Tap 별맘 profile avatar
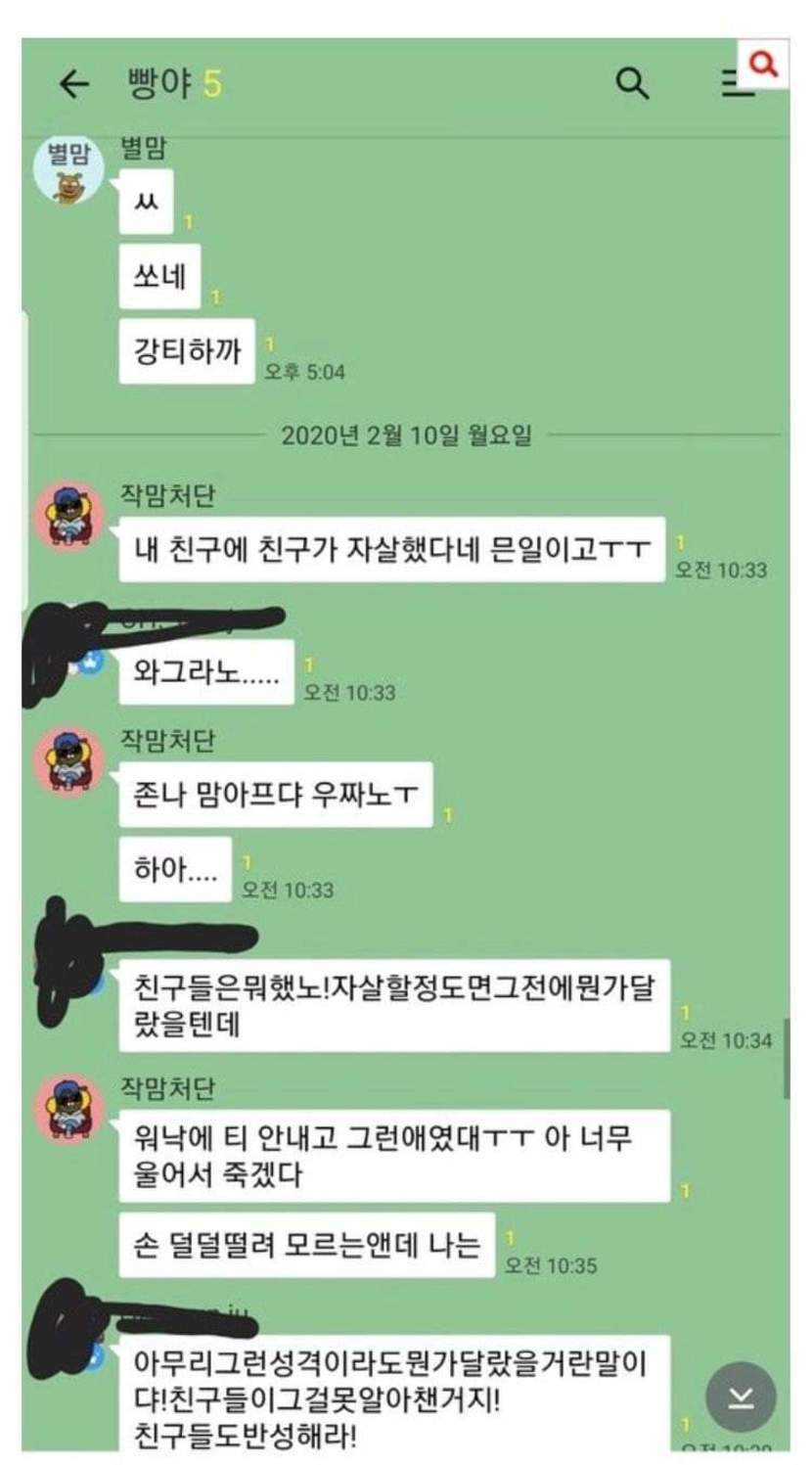 point(68,170)
